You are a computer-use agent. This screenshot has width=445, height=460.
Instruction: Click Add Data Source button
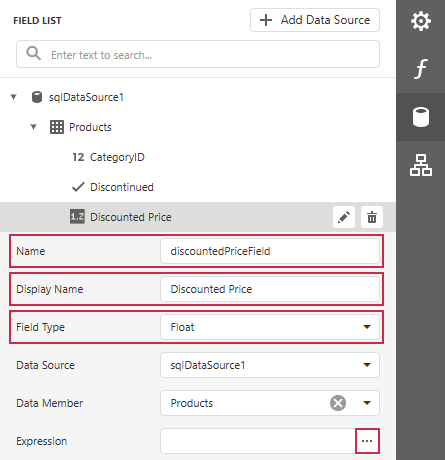pos(315,20)
